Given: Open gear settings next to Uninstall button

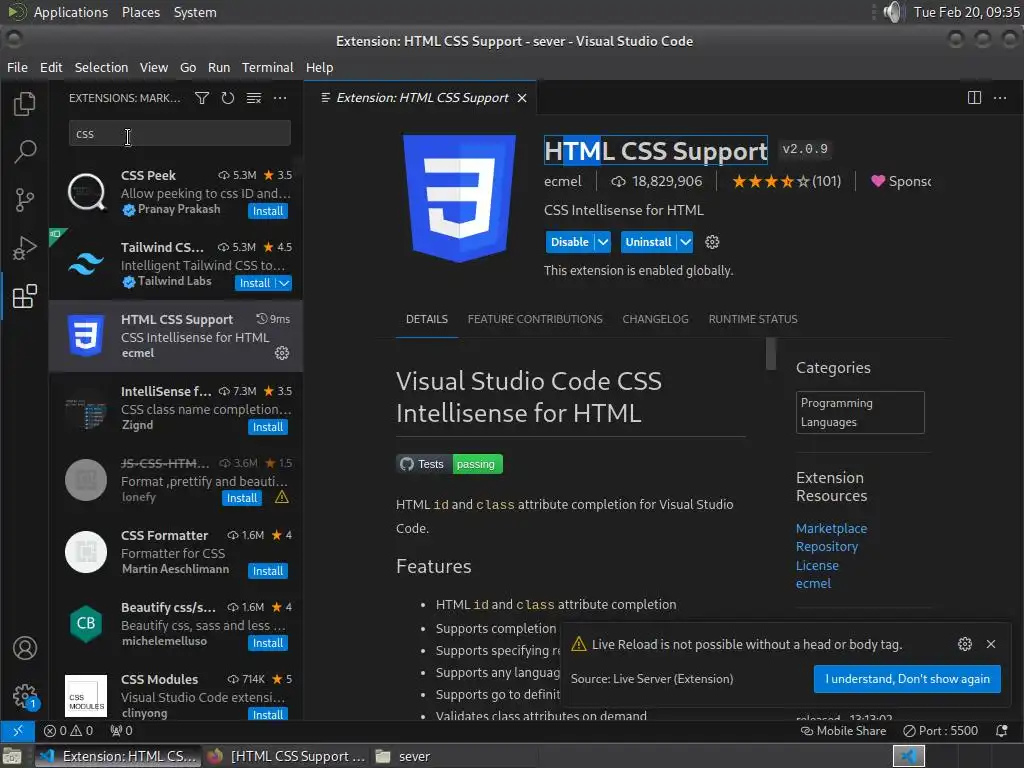Looking at the screenshot, I should tap(712, 242).
